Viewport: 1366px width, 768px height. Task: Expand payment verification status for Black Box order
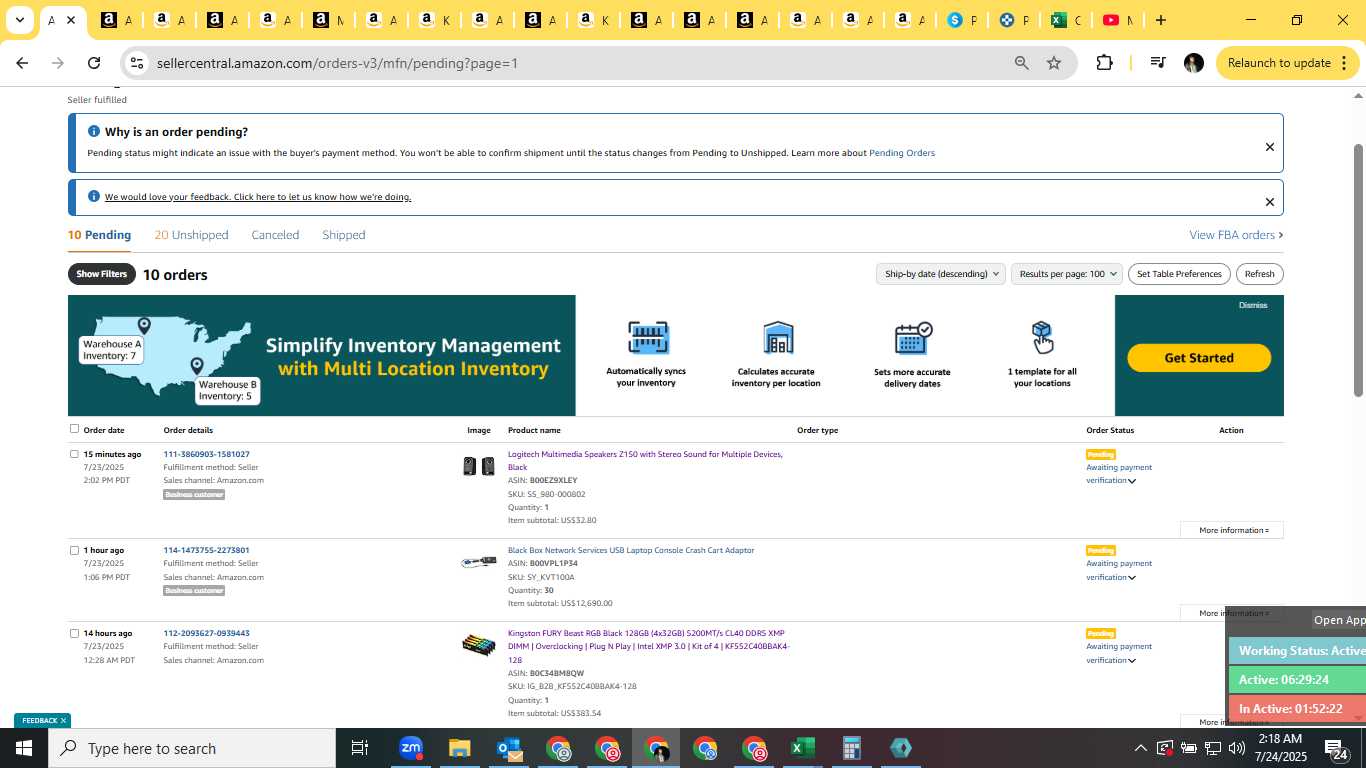1132,577
